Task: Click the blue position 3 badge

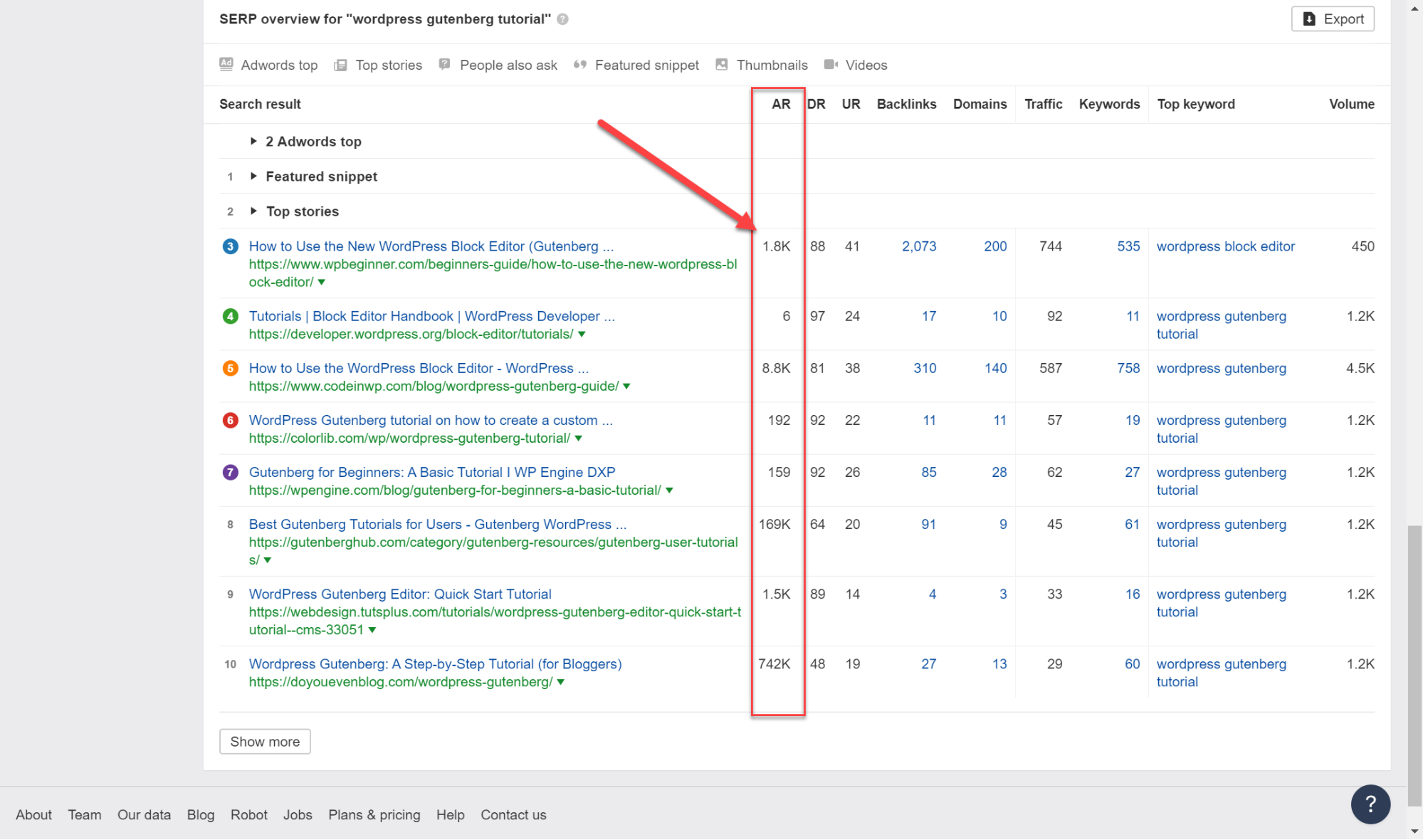Action: [x=230, y=246]
